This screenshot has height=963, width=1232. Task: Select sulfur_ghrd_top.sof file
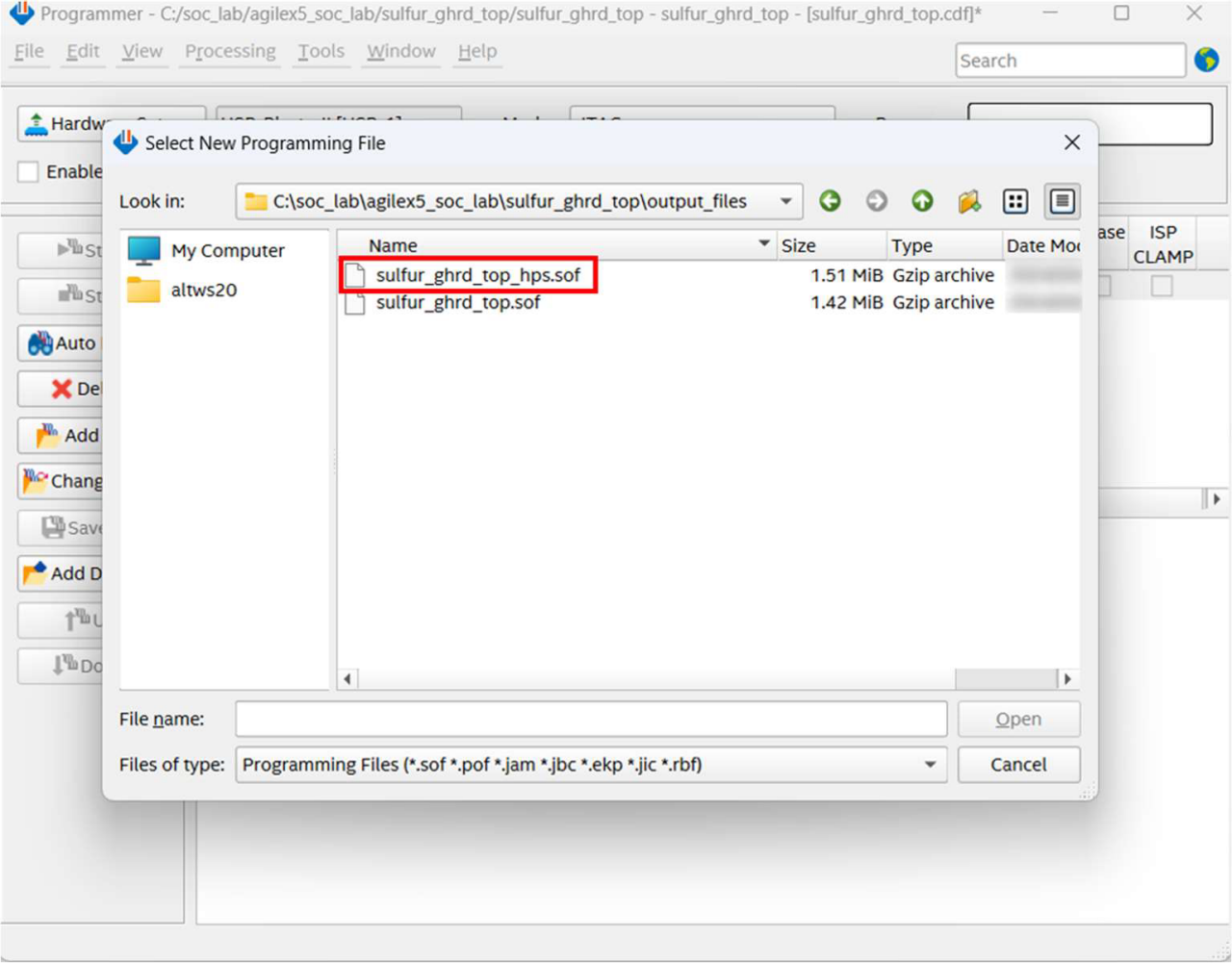click(457, 303)
